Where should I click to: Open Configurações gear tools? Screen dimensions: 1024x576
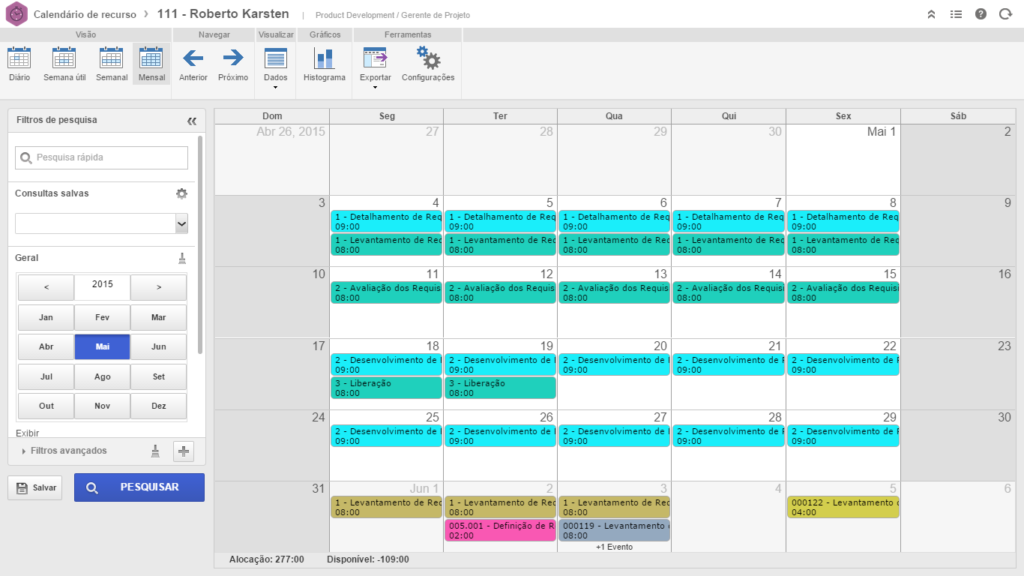428,64
